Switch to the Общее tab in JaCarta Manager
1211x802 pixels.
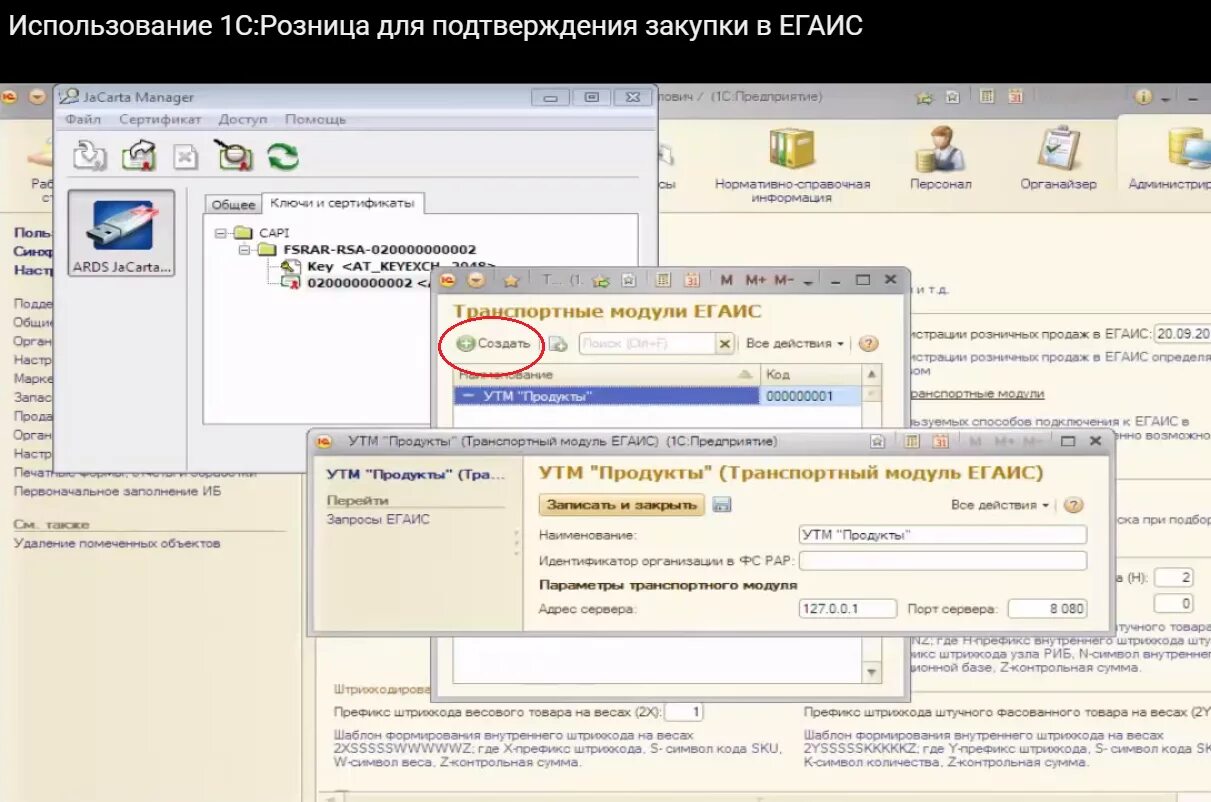click(233, 204)
